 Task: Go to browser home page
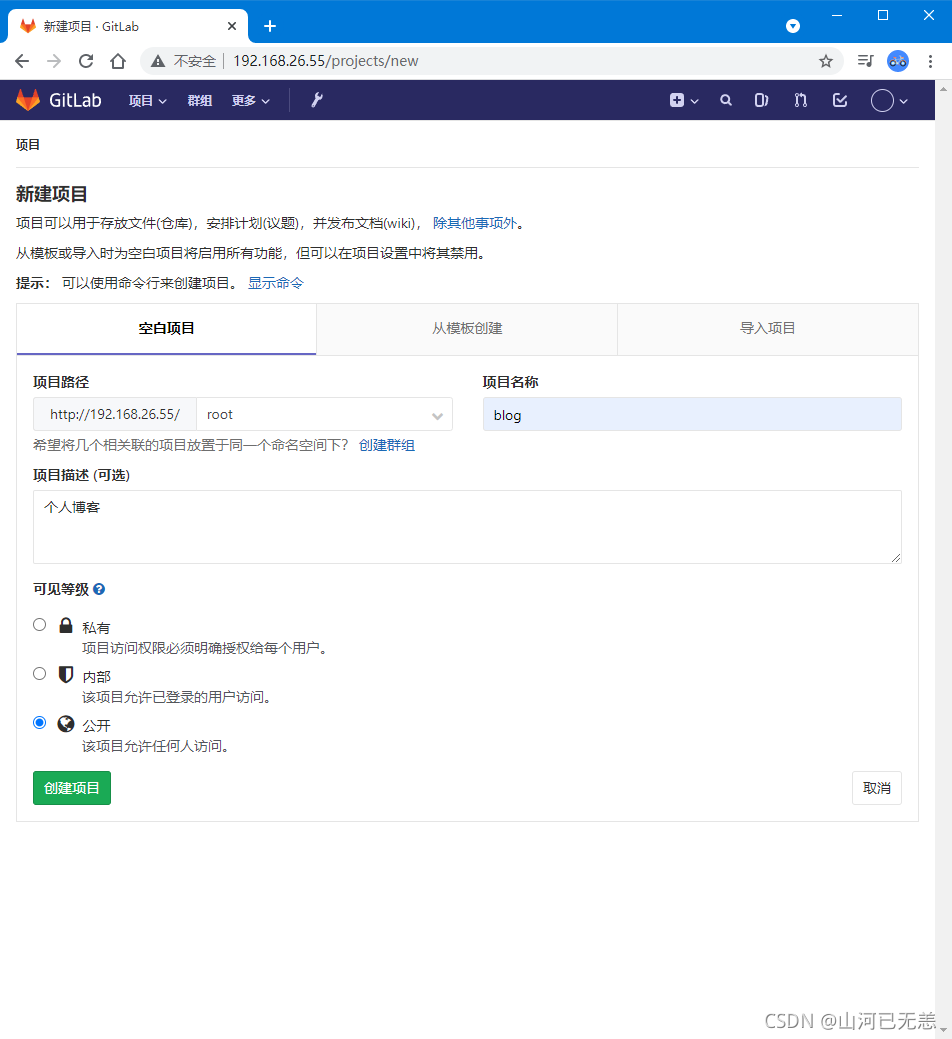[118, 61]
